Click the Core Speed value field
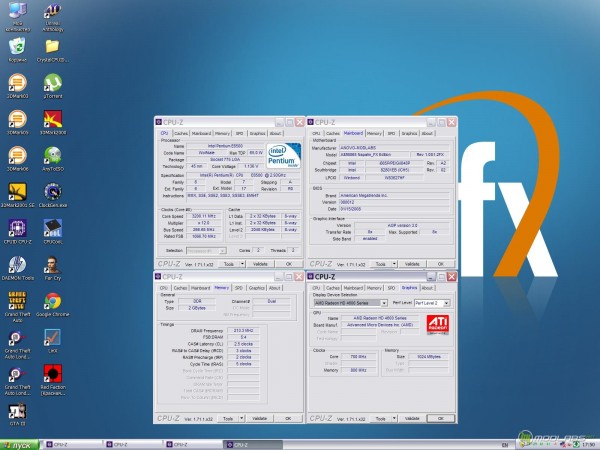 coord(206,216)
